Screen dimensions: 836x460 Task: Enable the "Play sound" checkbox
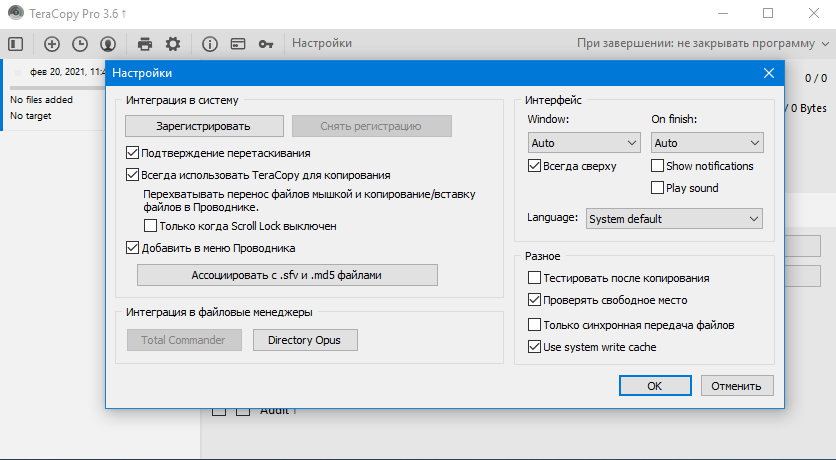point(658,187)
